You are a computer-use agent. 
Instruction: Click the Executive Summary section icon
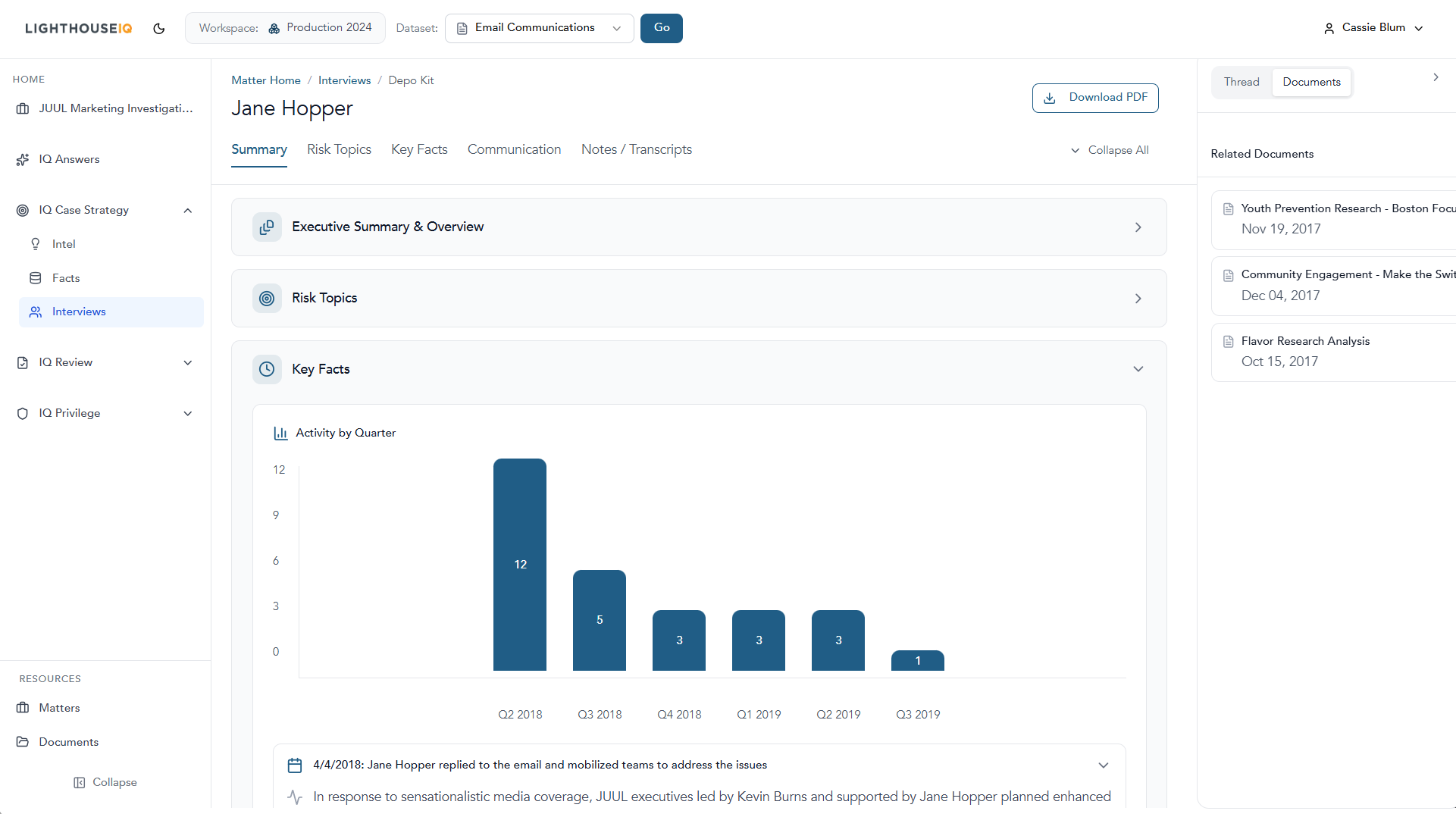[267, 227]
